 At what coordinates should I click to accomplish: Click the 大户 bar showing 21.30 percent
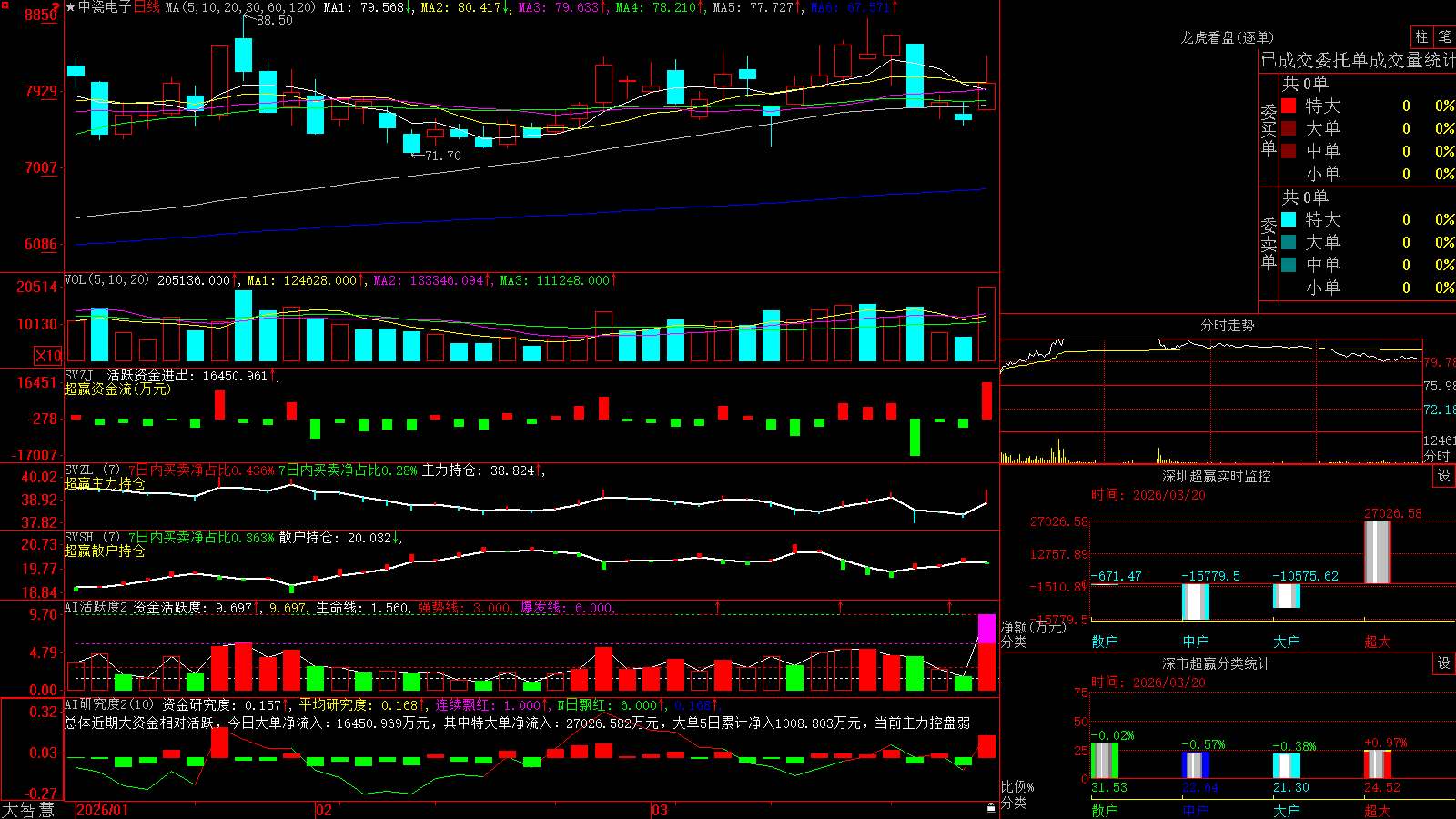tap(1287, 766)
